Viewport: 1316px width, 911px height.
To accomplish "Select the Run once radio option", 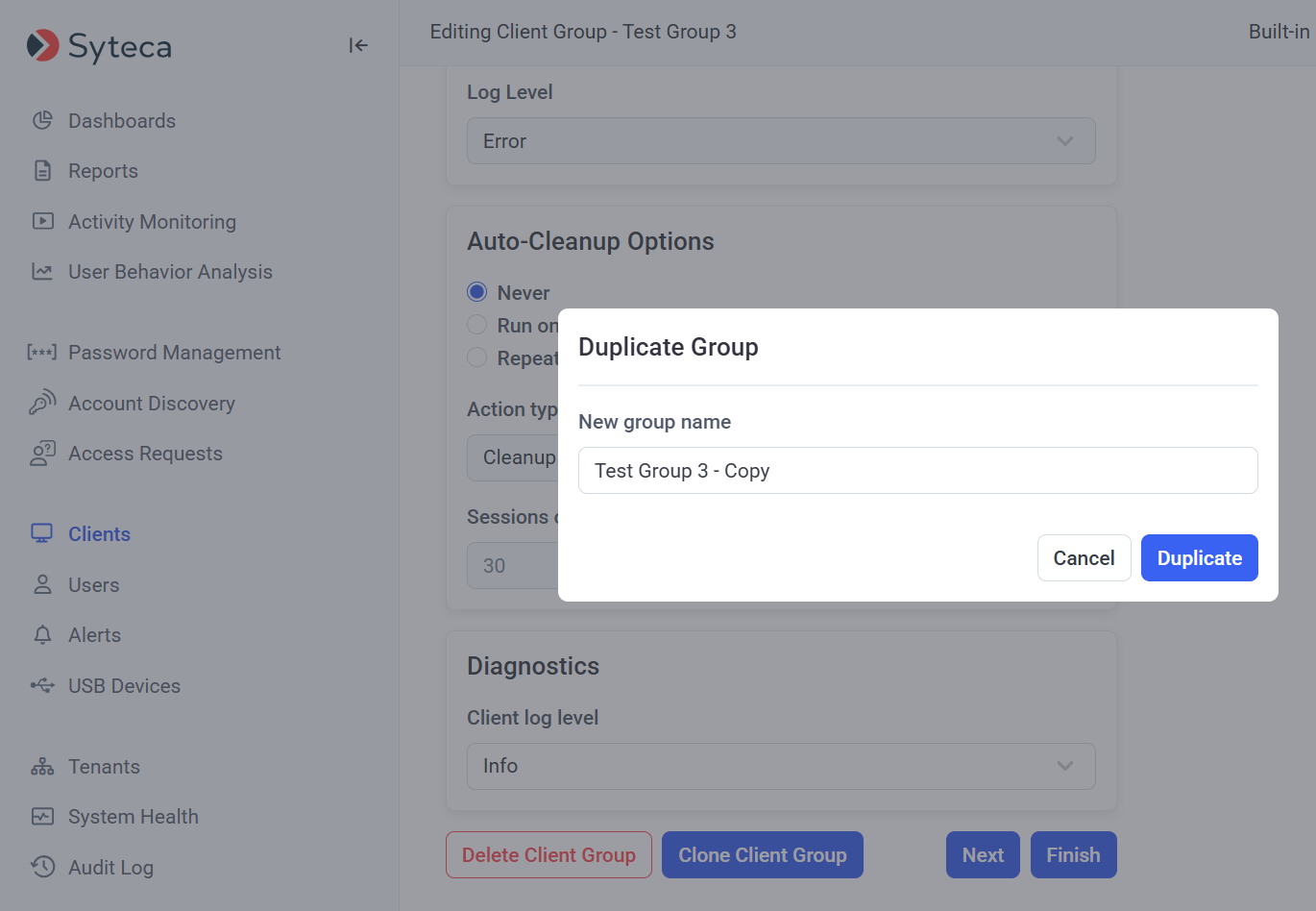I will click(476, 325).
